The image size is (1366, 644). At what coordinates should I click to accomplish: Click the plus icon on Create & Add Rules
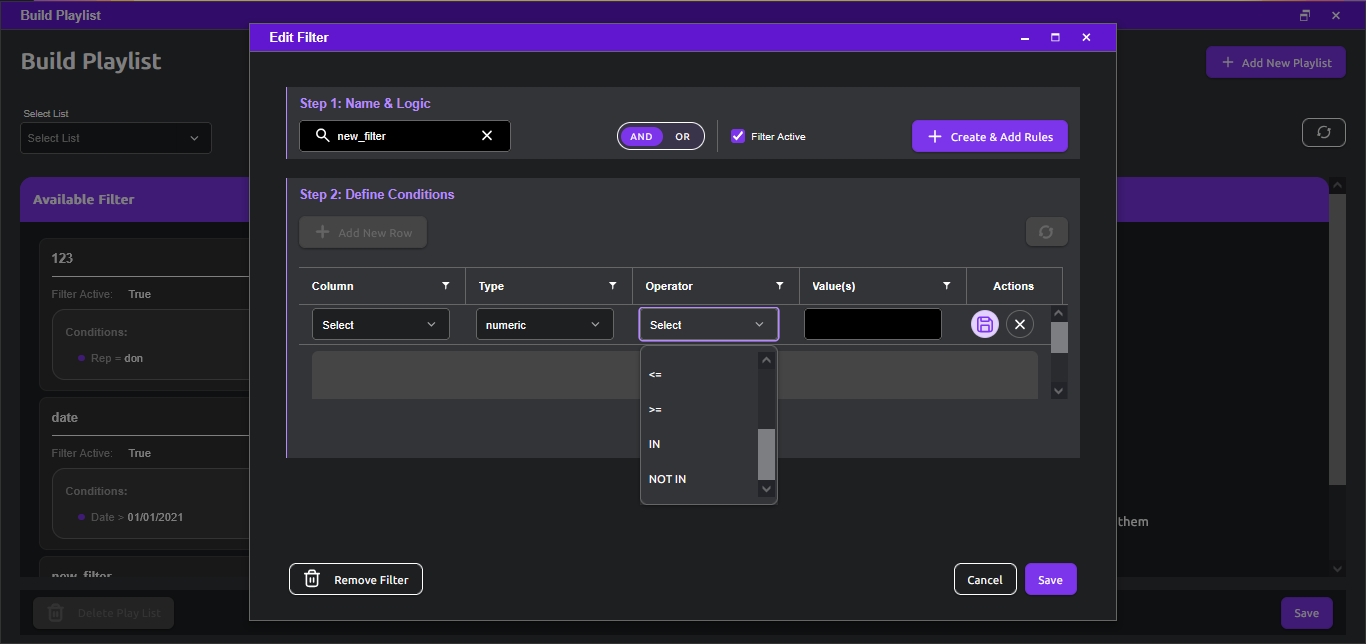click(x=935, y=137)
